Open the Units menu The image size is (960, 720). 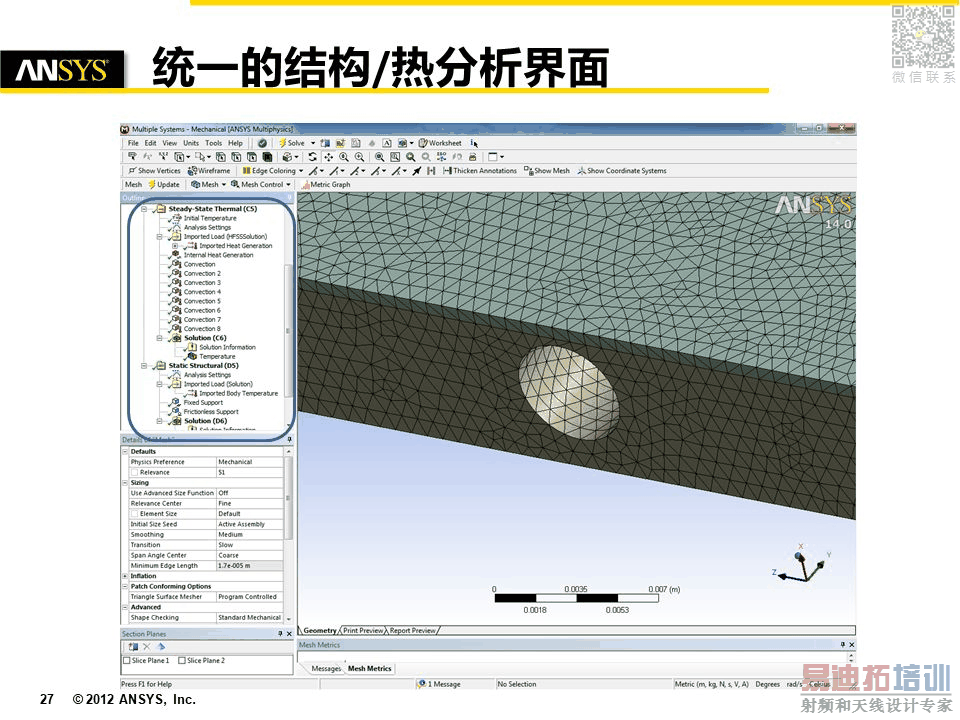[191, 143]
